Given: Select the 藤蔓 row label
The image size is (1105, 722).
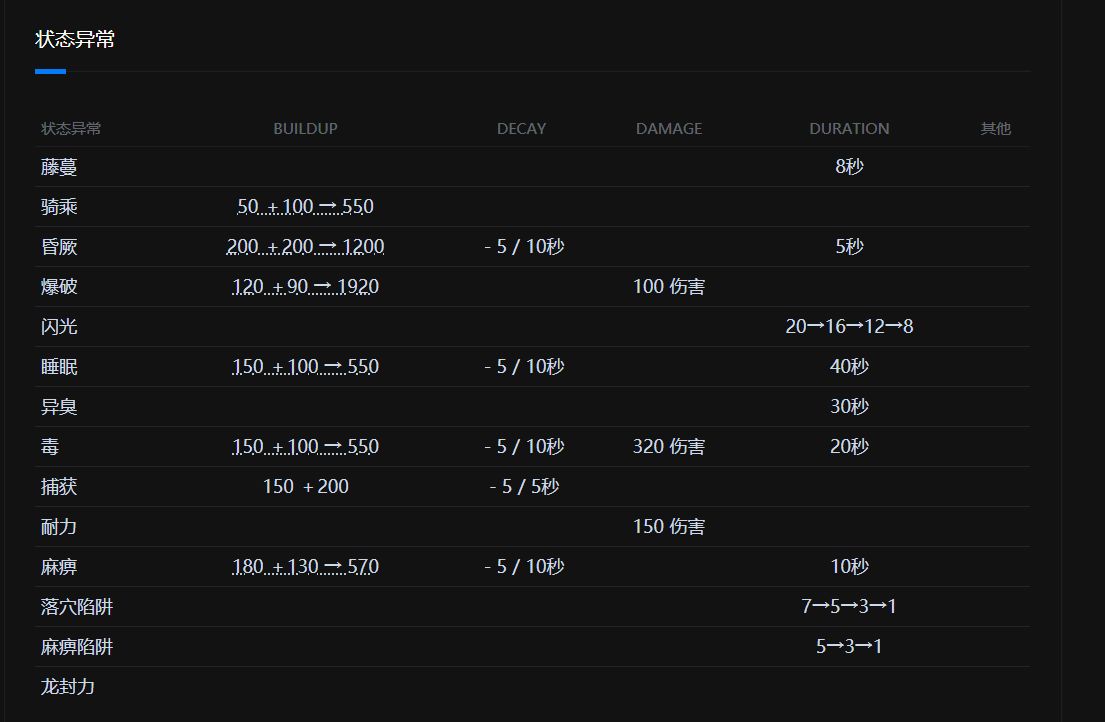Looking at the screenshot, I should [59, 167].
